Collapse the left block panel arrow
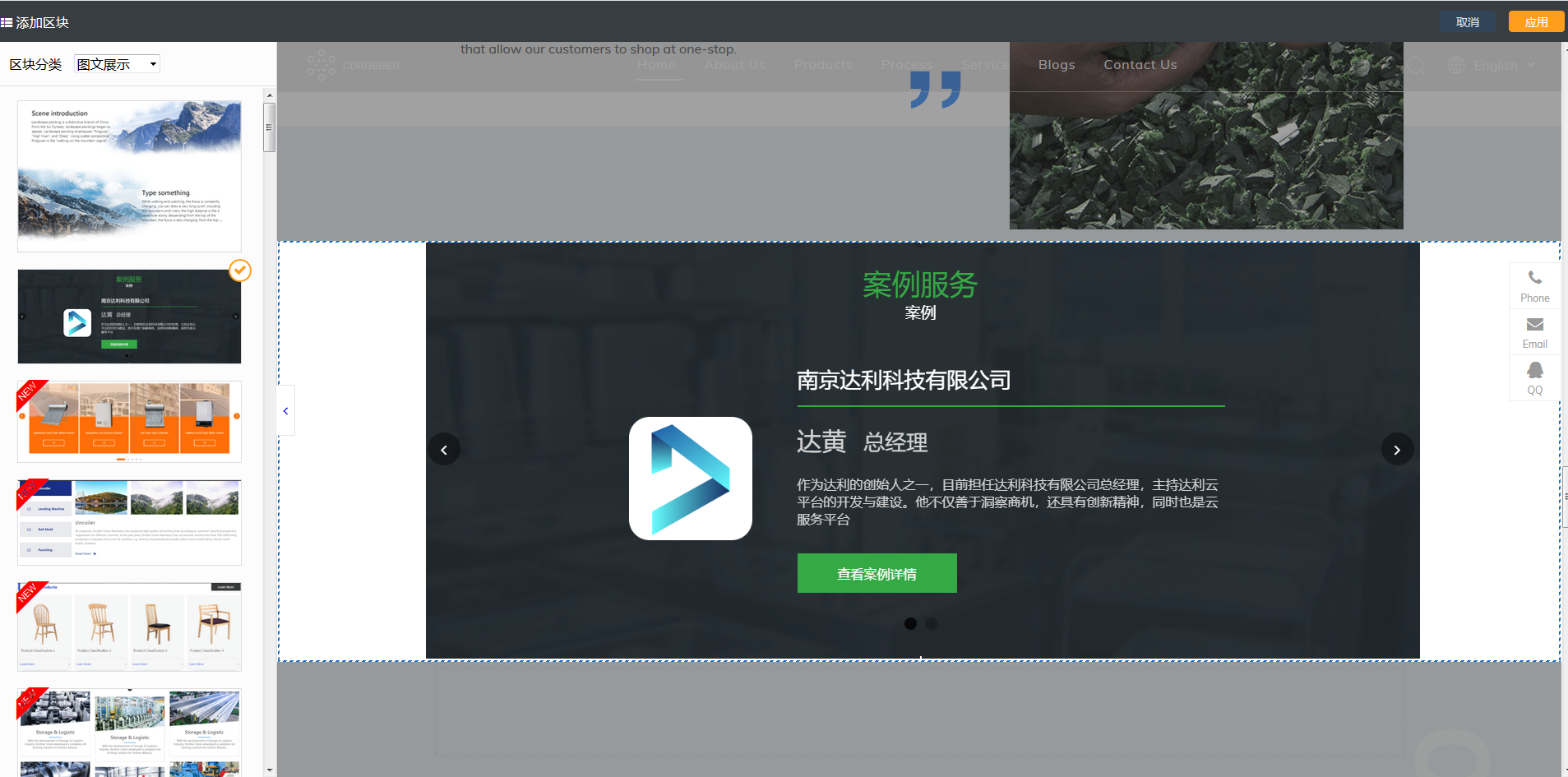This screenshot has height=777, width=1568. 285,410
